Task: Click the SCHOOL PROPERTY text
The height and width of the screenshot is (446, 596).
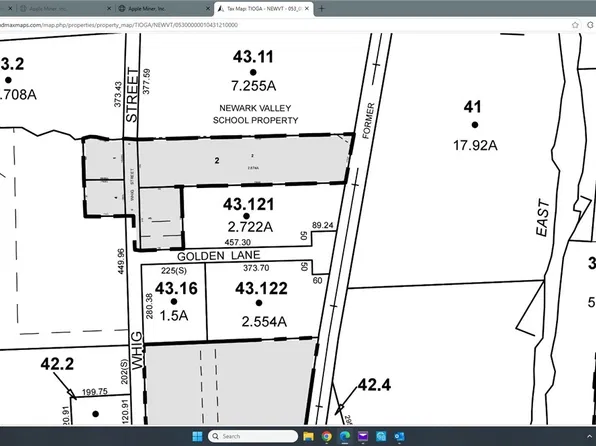Action: coord(255,120)
